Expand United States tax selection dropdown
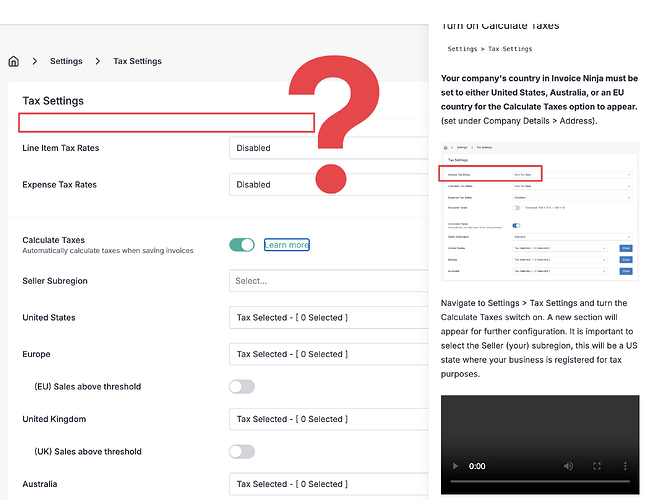648x500 pixels. coord(329,318)
